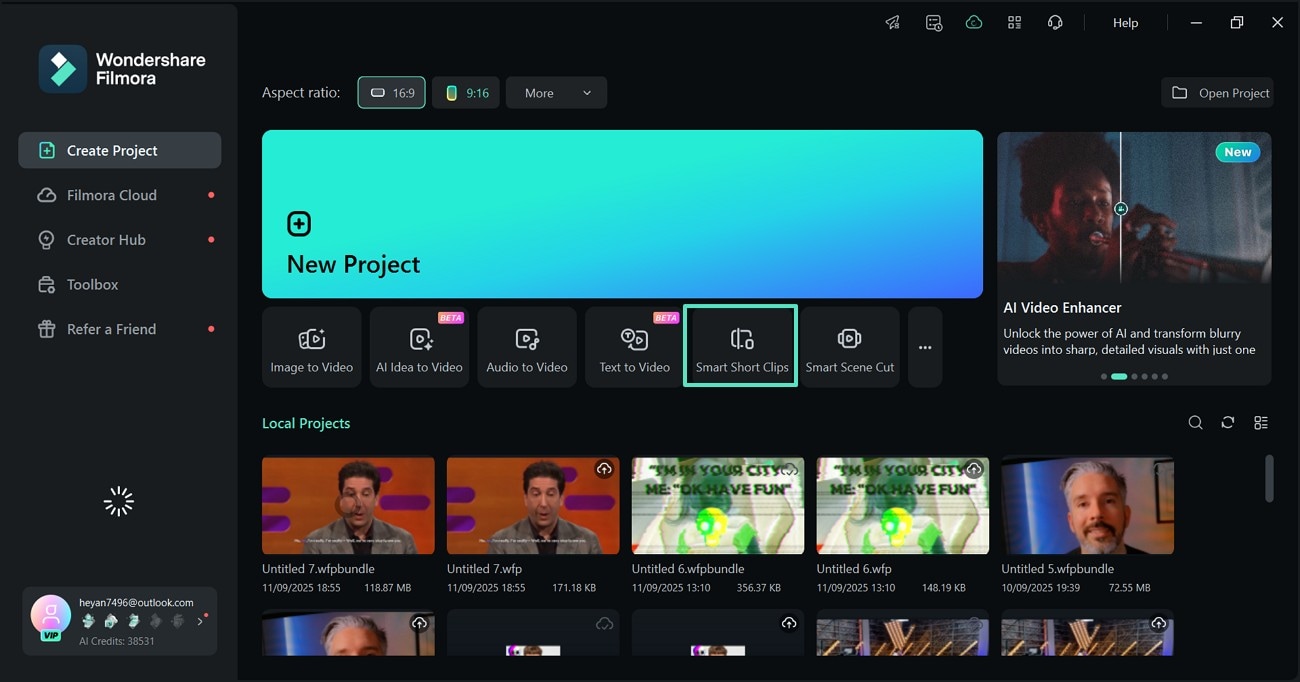The image size is (1300, 682).
Task: Click the Local Projects heading
Action: pos(306,423)
